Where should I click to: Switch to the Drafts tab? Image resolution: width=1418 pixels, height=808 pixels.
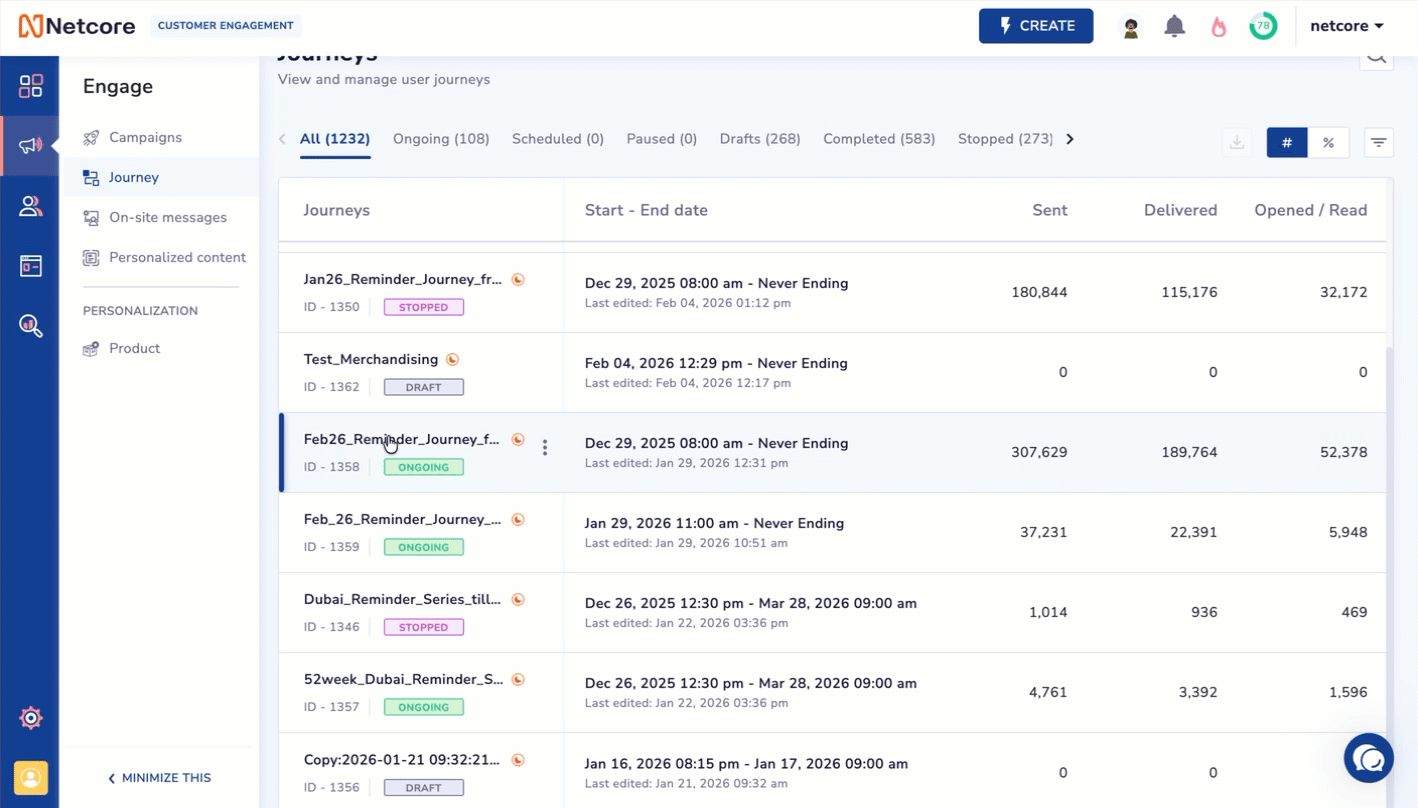point(760,138)
